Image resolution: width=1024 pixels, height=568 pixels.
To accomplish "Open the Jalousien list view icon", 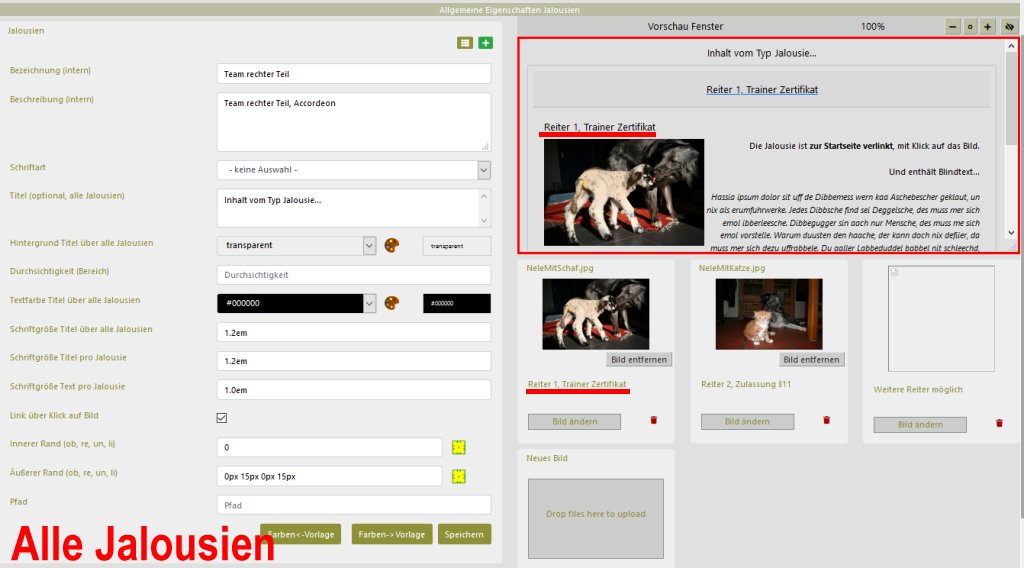I will 465,43.
